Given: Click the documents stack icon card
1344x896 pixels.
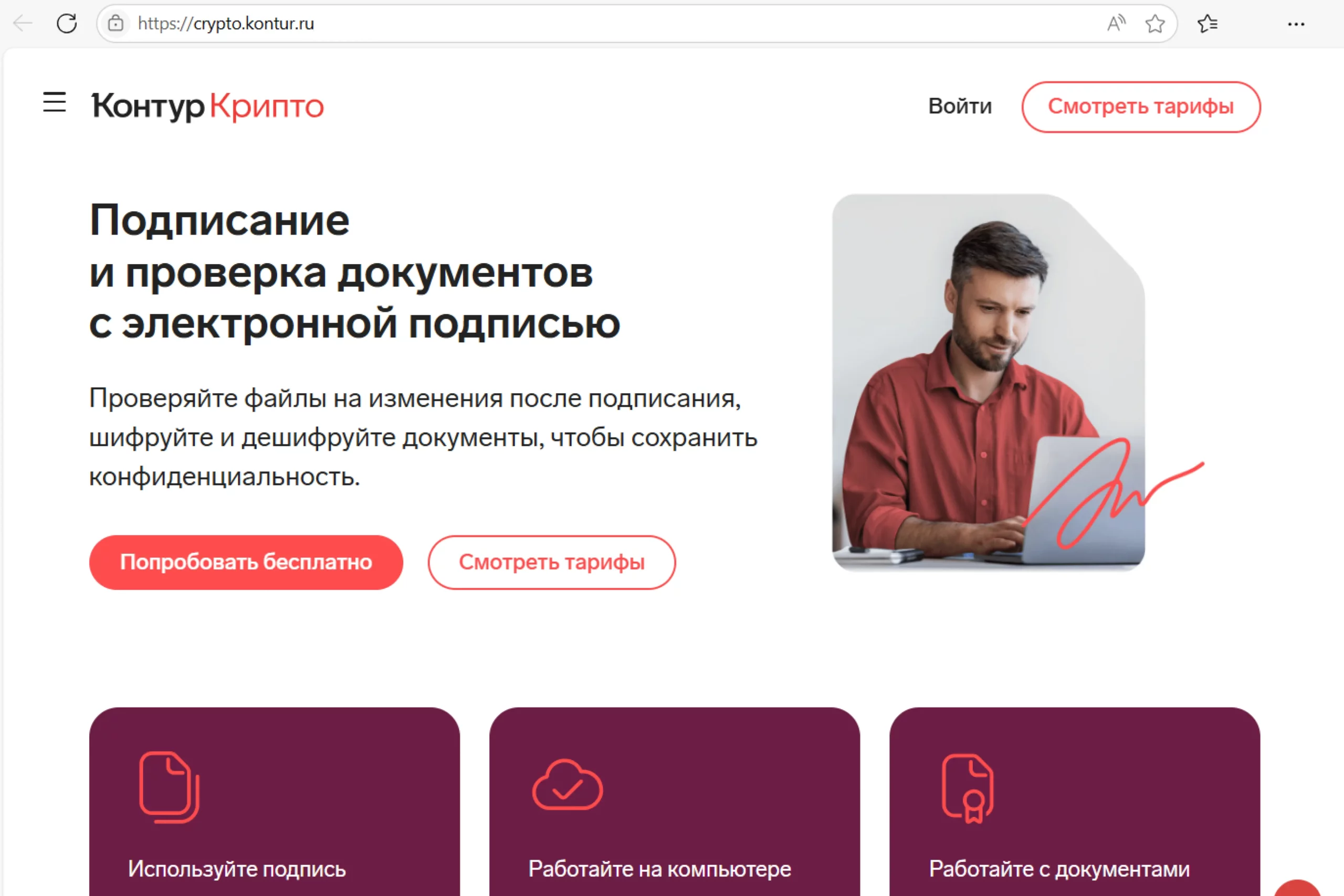Looking at the screenshot, I should 169,787.
